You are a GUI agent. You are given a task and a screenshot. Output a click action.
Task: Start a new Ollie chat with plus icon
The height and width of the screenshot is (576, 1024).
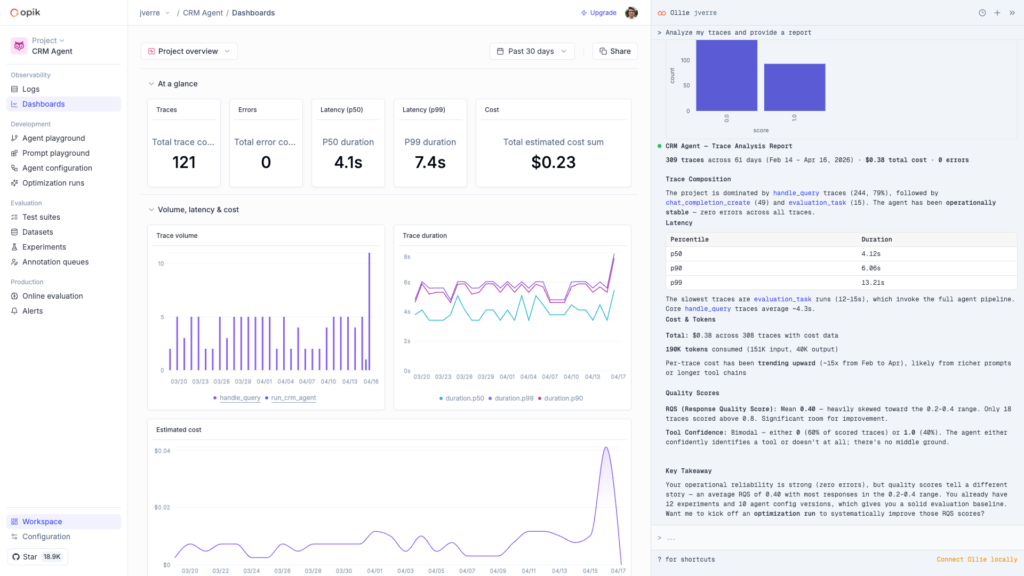997,13
